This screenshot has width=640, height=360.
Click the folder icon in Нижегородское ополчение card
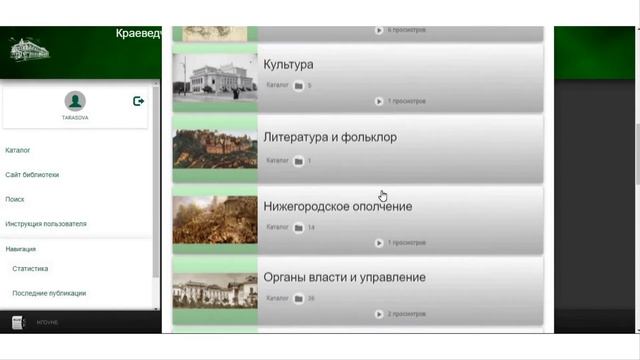[x=299, y=228]
